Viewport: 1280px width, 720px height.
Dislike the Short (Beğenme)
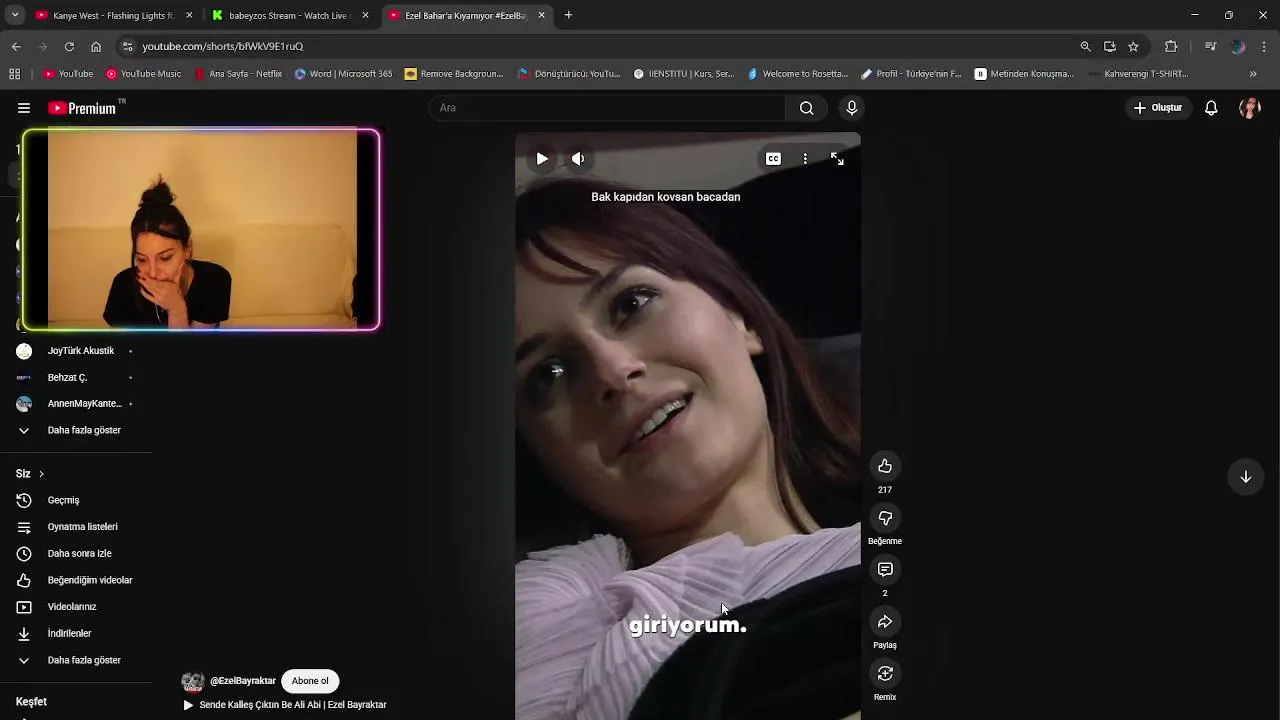(885, 518)
